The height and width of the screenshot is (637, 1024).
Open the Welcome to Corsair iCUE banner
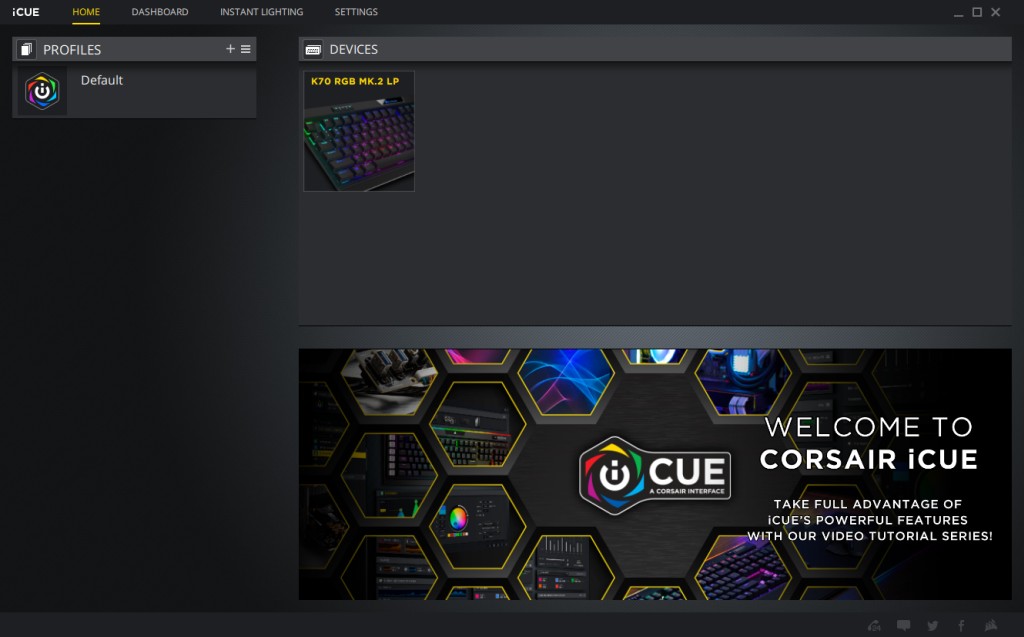pyautogui.click(x=655, y=474)
